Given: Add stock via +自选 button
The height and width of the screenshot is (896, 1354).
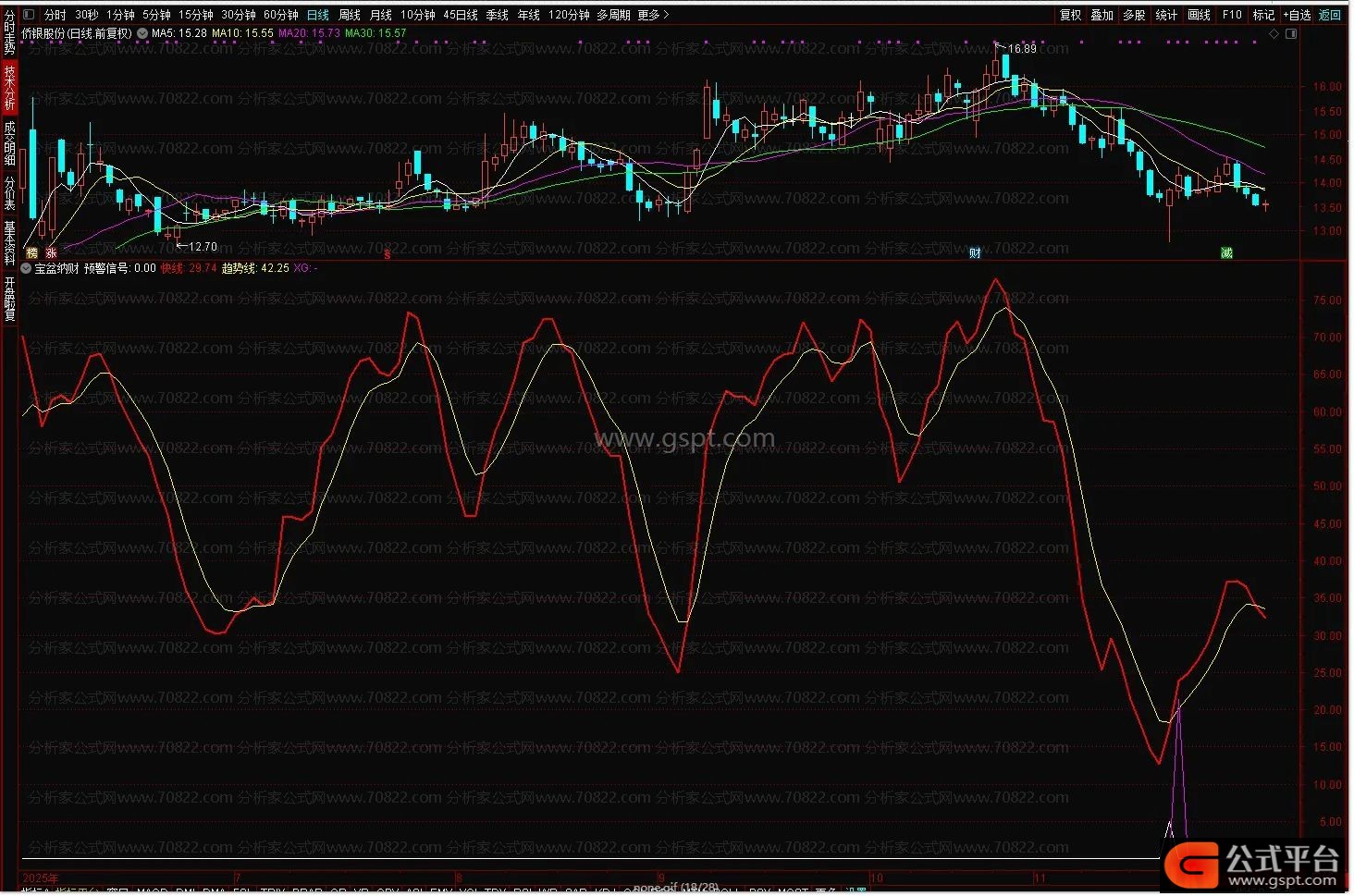Looking at the screenshot, I should click(x=1297, y=15).
